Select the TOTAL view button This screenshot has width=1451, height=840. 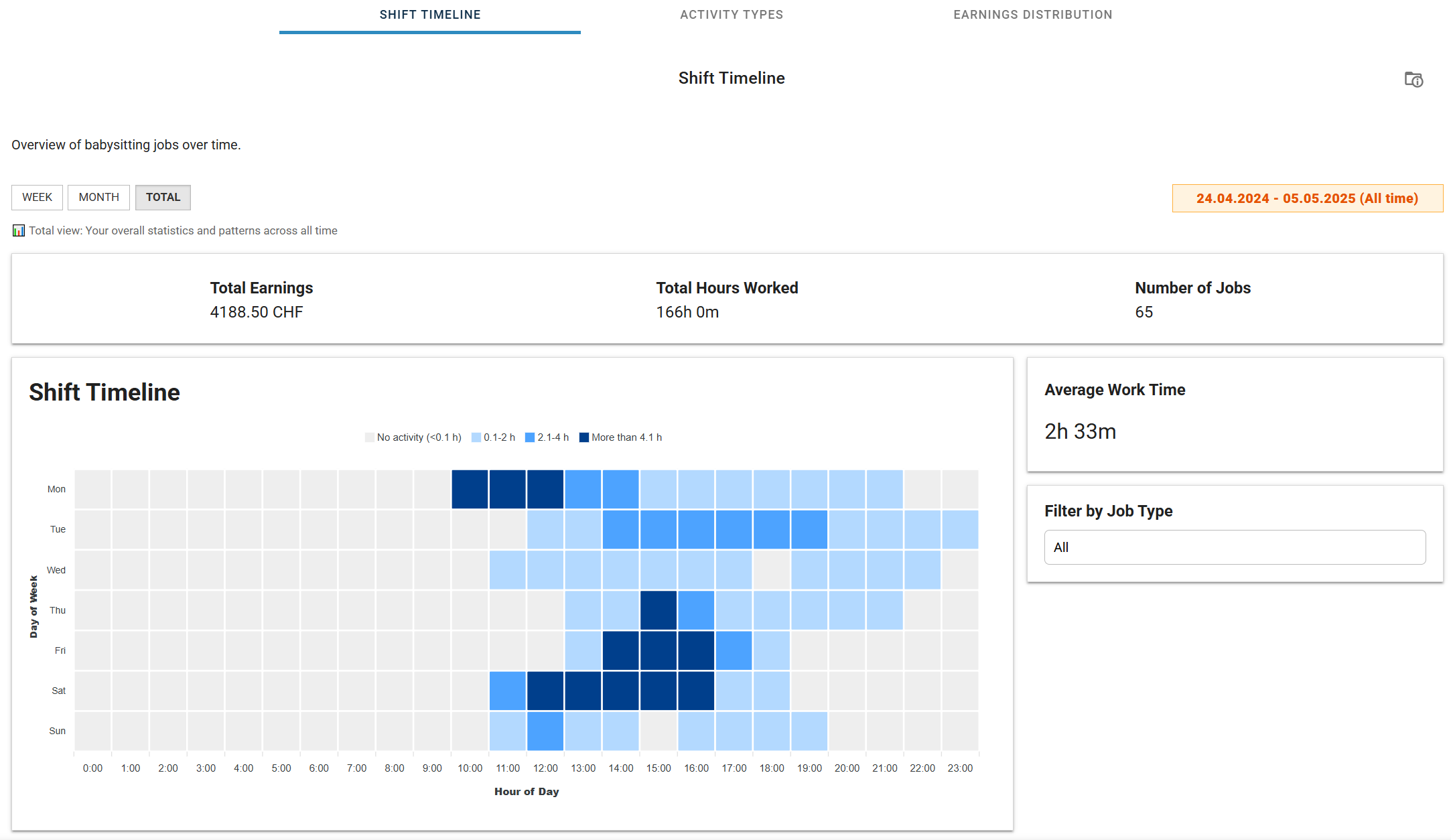click(163, 197)
